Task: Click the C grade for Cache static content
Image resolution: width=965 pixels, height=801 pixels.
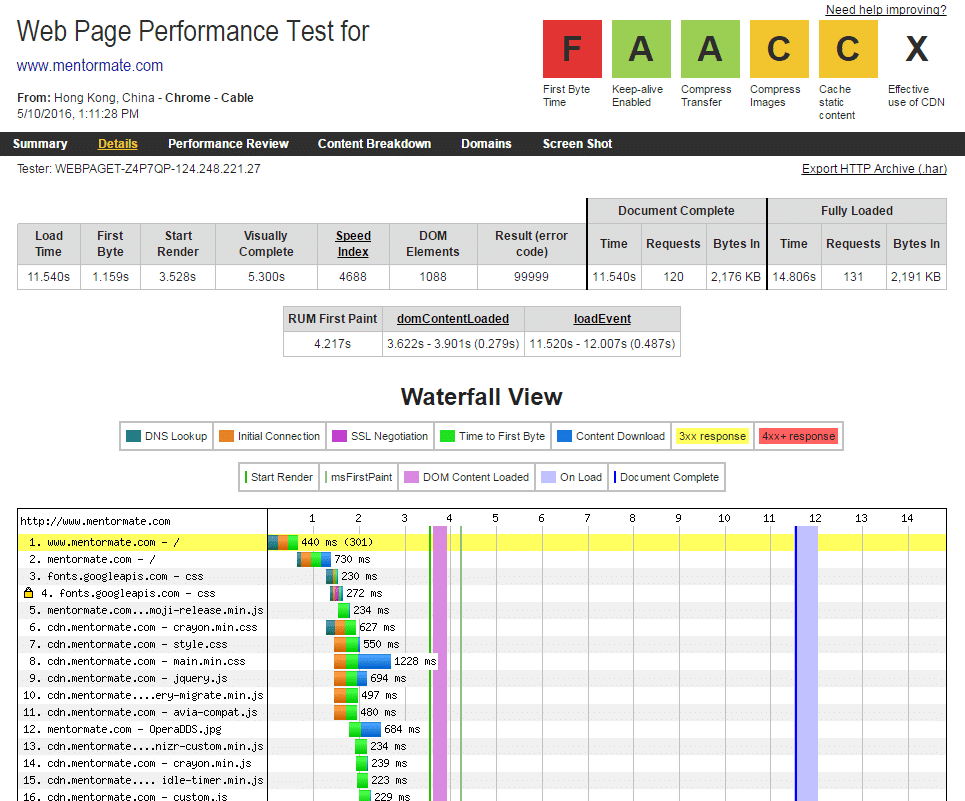Action: (x=847, y=49)
